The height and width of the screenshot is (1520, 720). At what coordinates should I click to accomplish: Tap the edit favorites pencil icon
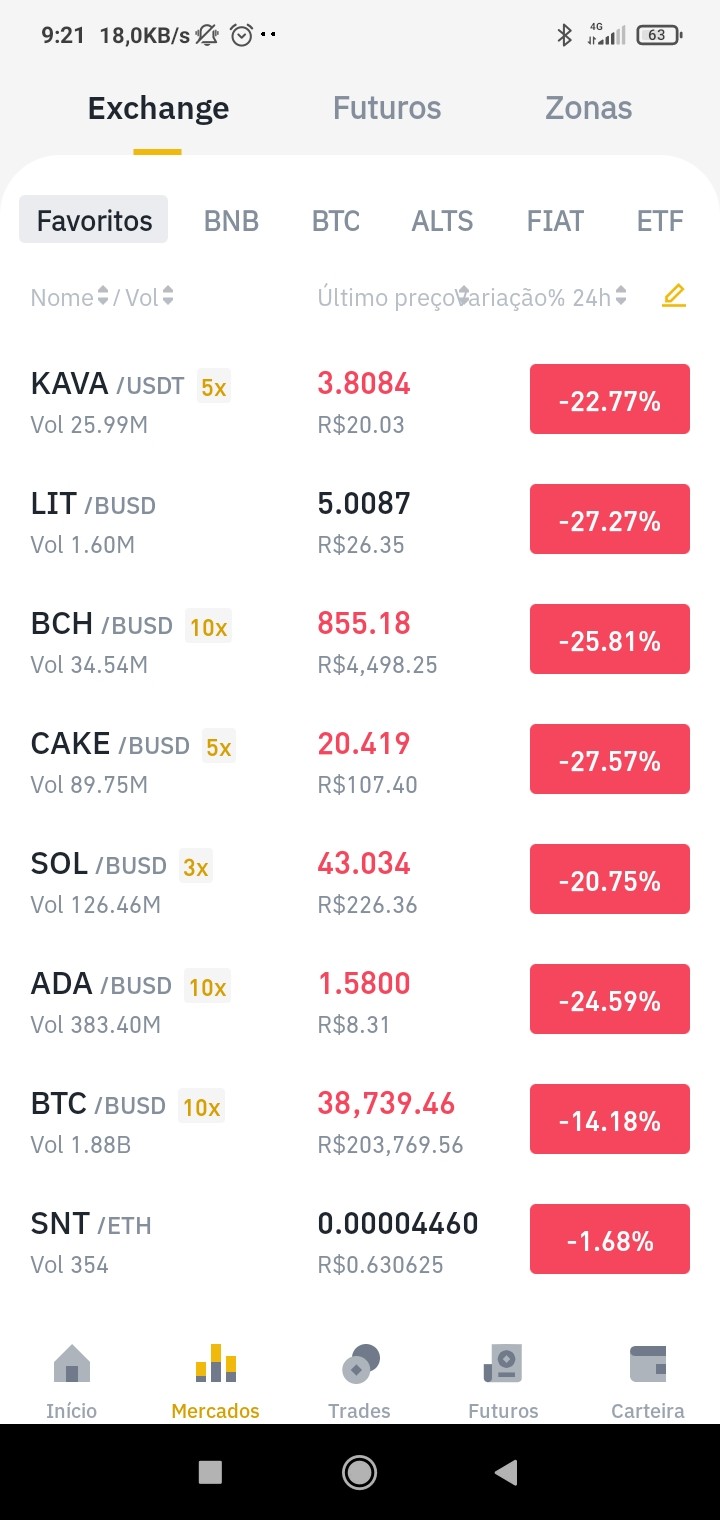point(674,296)
